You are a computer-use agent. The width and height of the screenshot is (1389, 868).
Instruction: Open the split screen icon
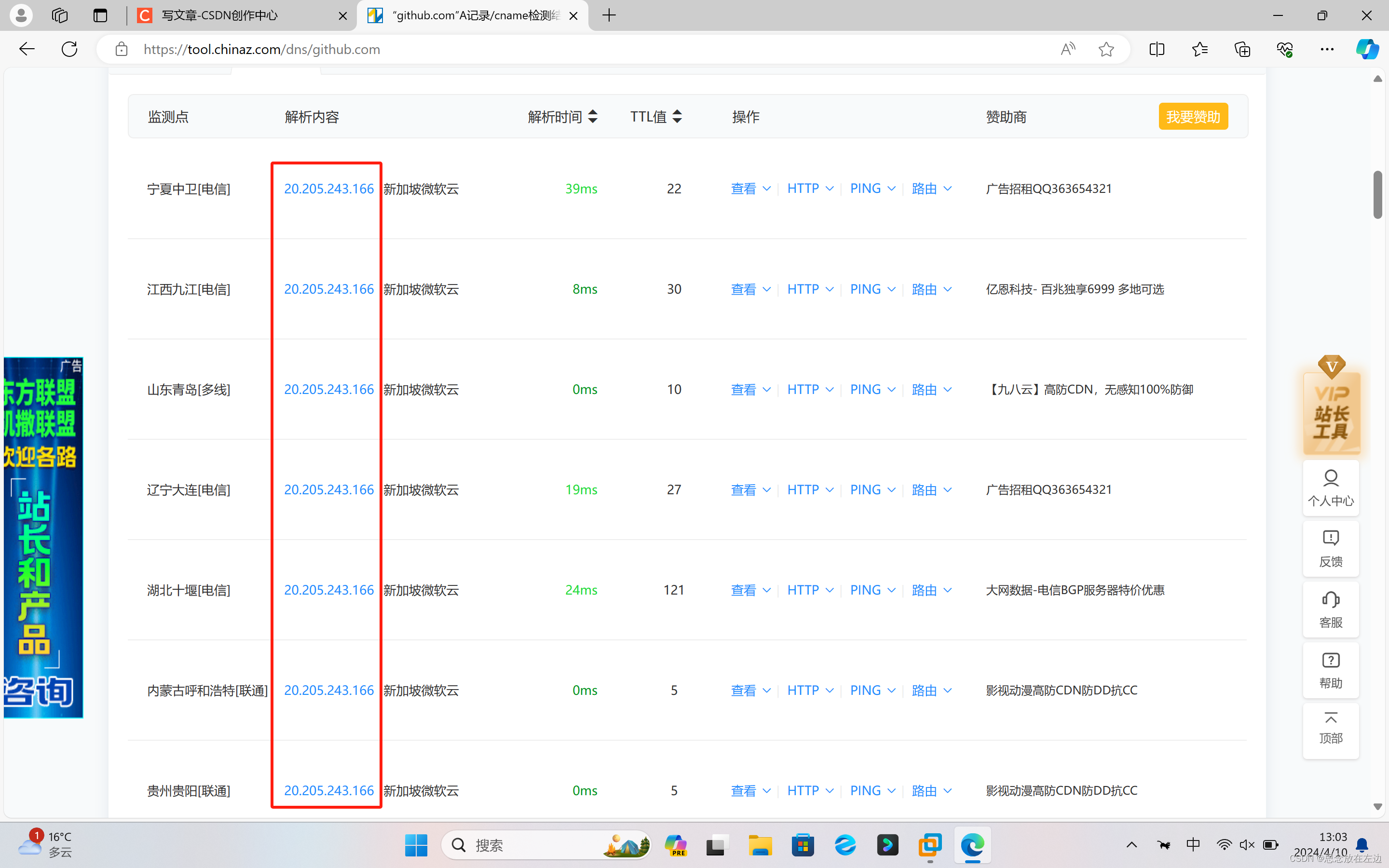pyautogui.click(x=1157, y=49)
